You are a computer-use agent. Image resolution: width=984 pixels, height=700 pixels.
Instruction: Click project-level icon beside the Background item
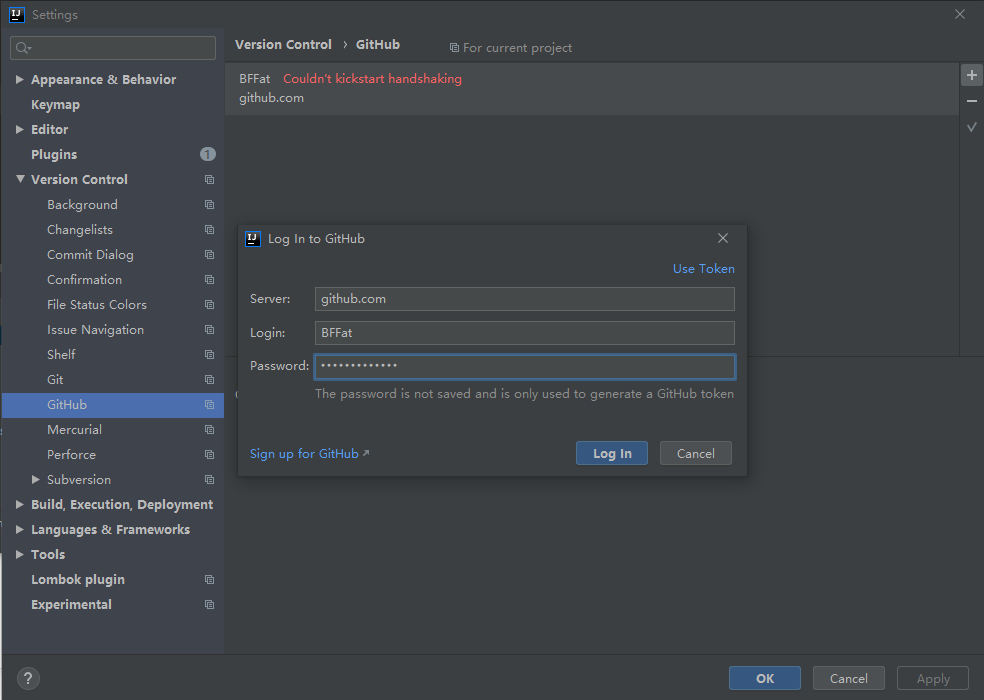pos(210,205)
